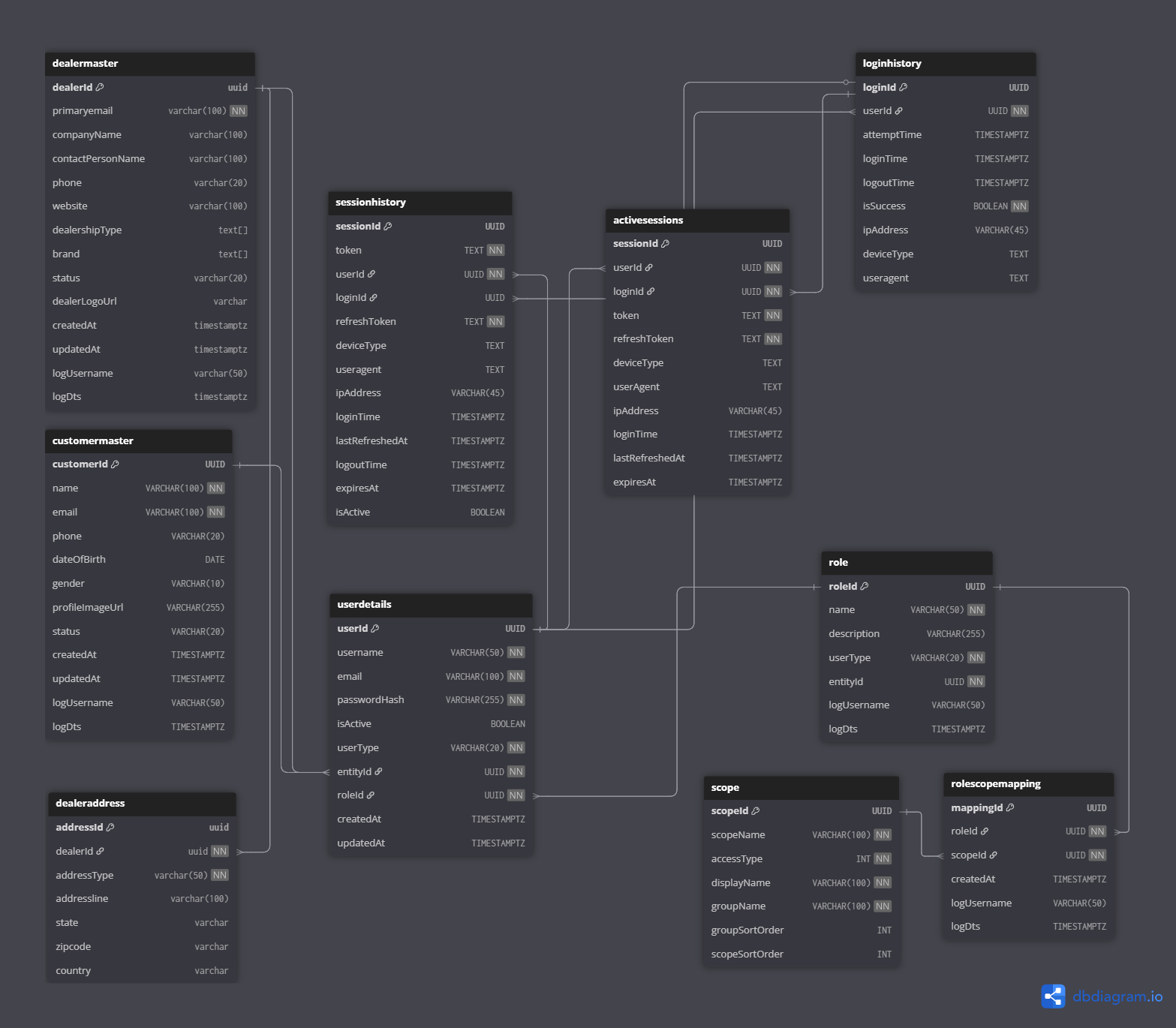Click the key icon beside mappingId in rolescopemapping
Viewport: 1176px width, 1028px height.
[1012, 807]
